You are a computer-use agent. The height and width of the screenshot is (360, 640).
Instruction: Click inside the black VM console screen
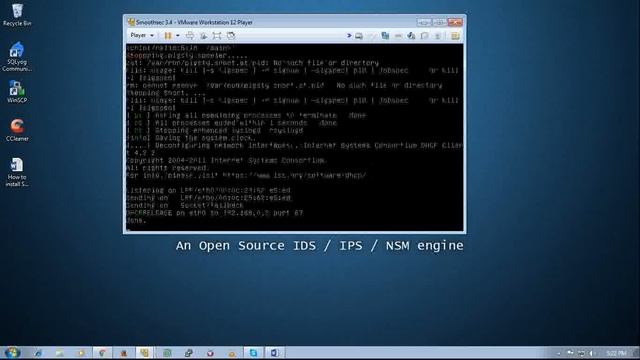pyautogui.click(x=295, y=137)
